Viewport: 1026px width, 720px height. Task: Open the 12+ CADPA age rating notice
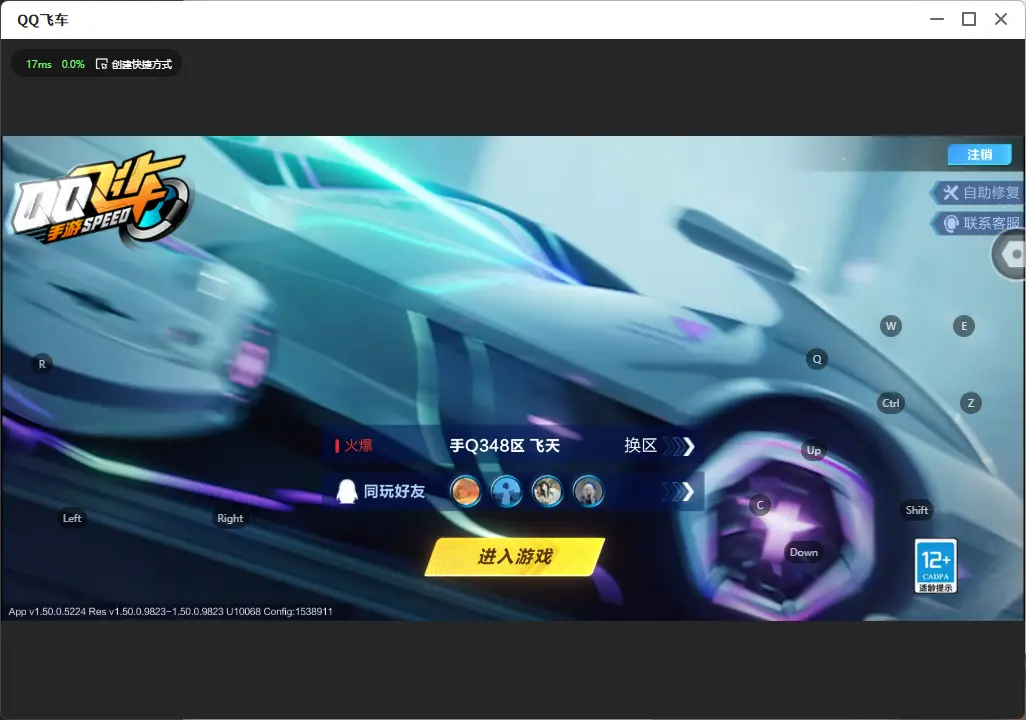[x=936, y=566]
